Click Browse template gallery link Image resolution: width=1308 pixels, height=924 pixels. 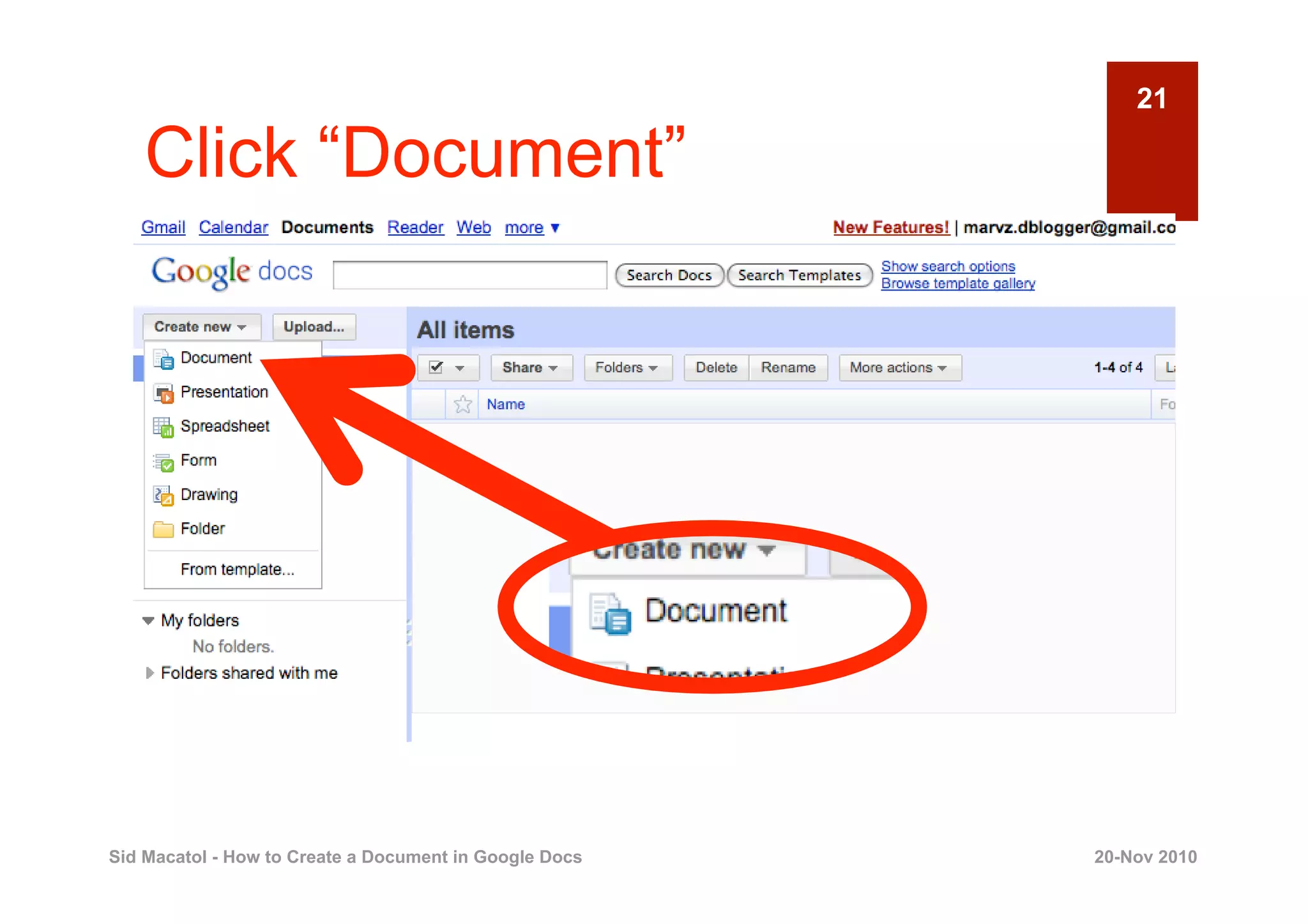pyautogui.click(x=958, y=284)
